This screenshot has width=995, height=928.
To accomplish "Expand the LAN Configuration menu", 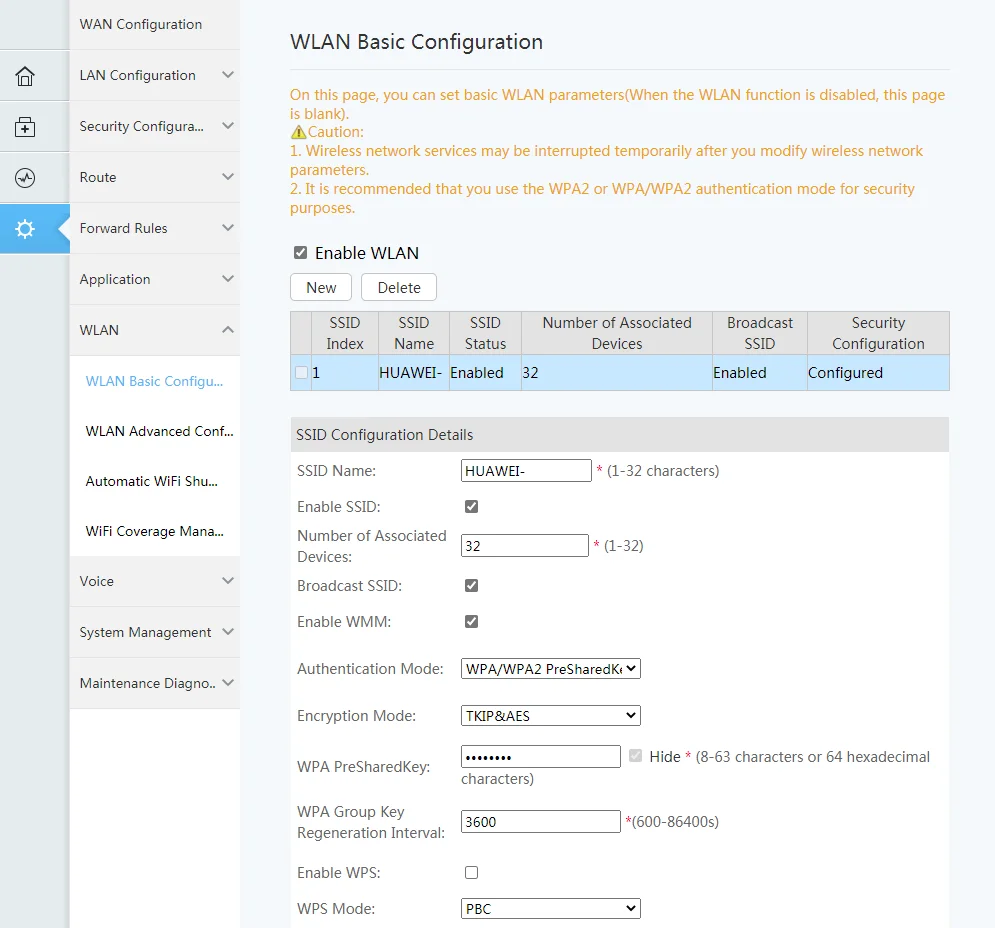I will (x=154, y=75).
